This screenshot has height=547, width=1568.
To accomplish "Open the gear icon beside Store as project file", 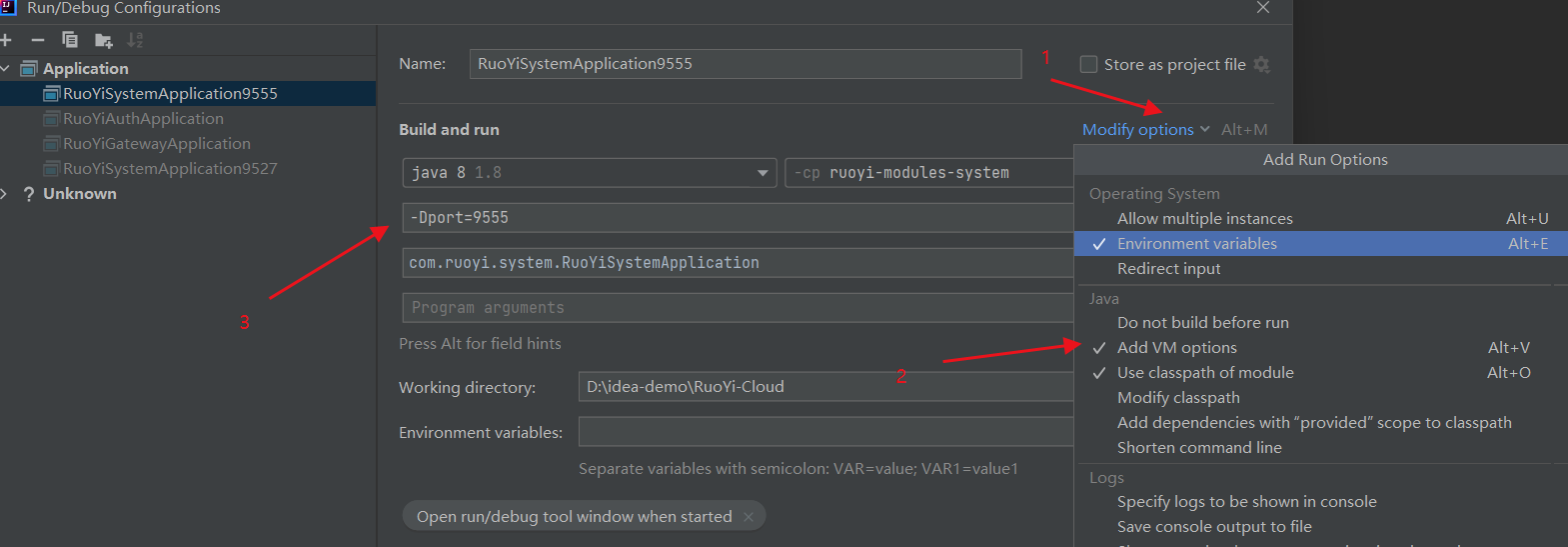I will click(x=1261, y=64).
